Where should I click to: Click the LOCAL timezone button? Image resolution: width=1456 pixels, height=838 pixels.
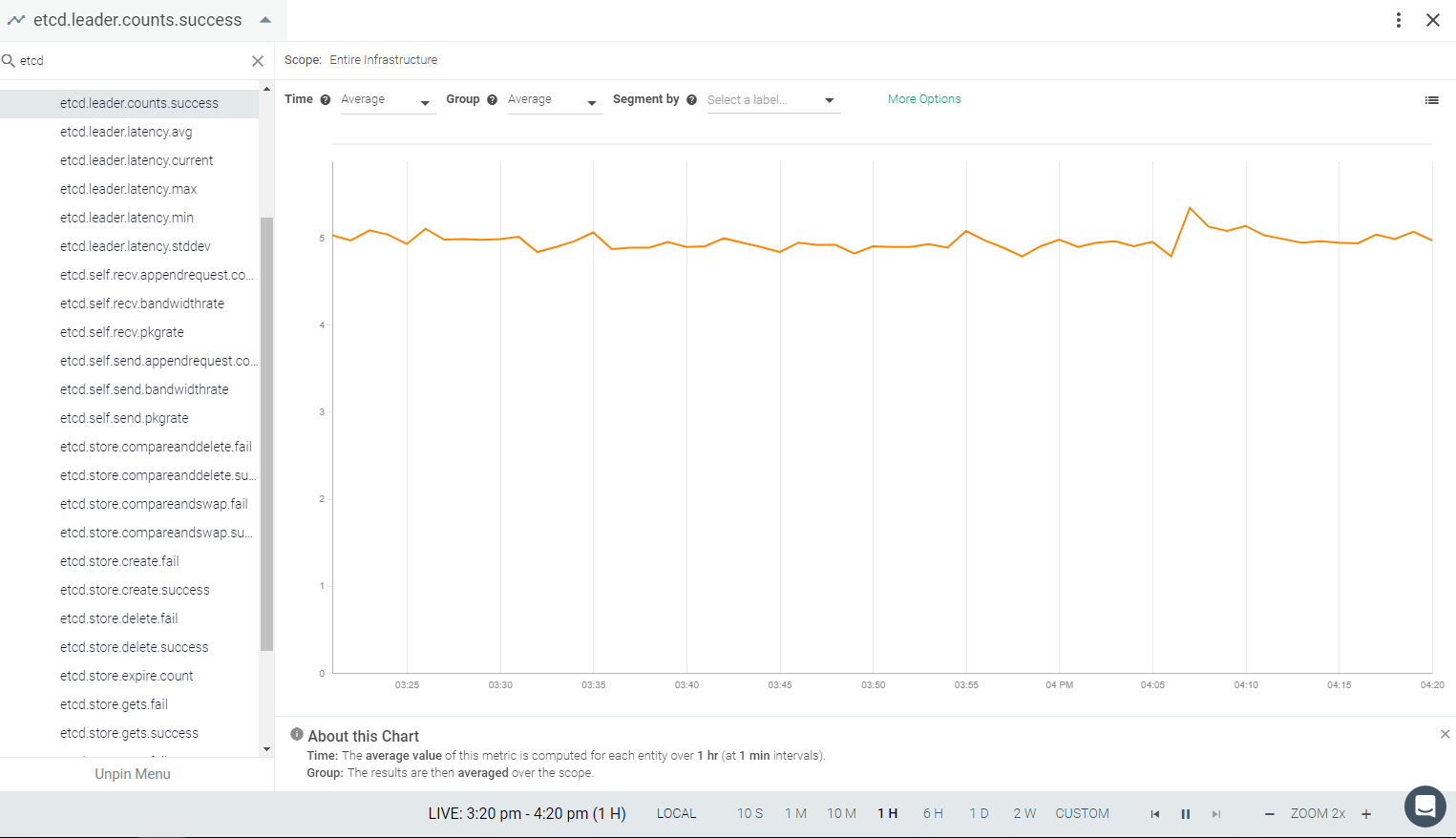pyautogui.click(x=677, y=814)
